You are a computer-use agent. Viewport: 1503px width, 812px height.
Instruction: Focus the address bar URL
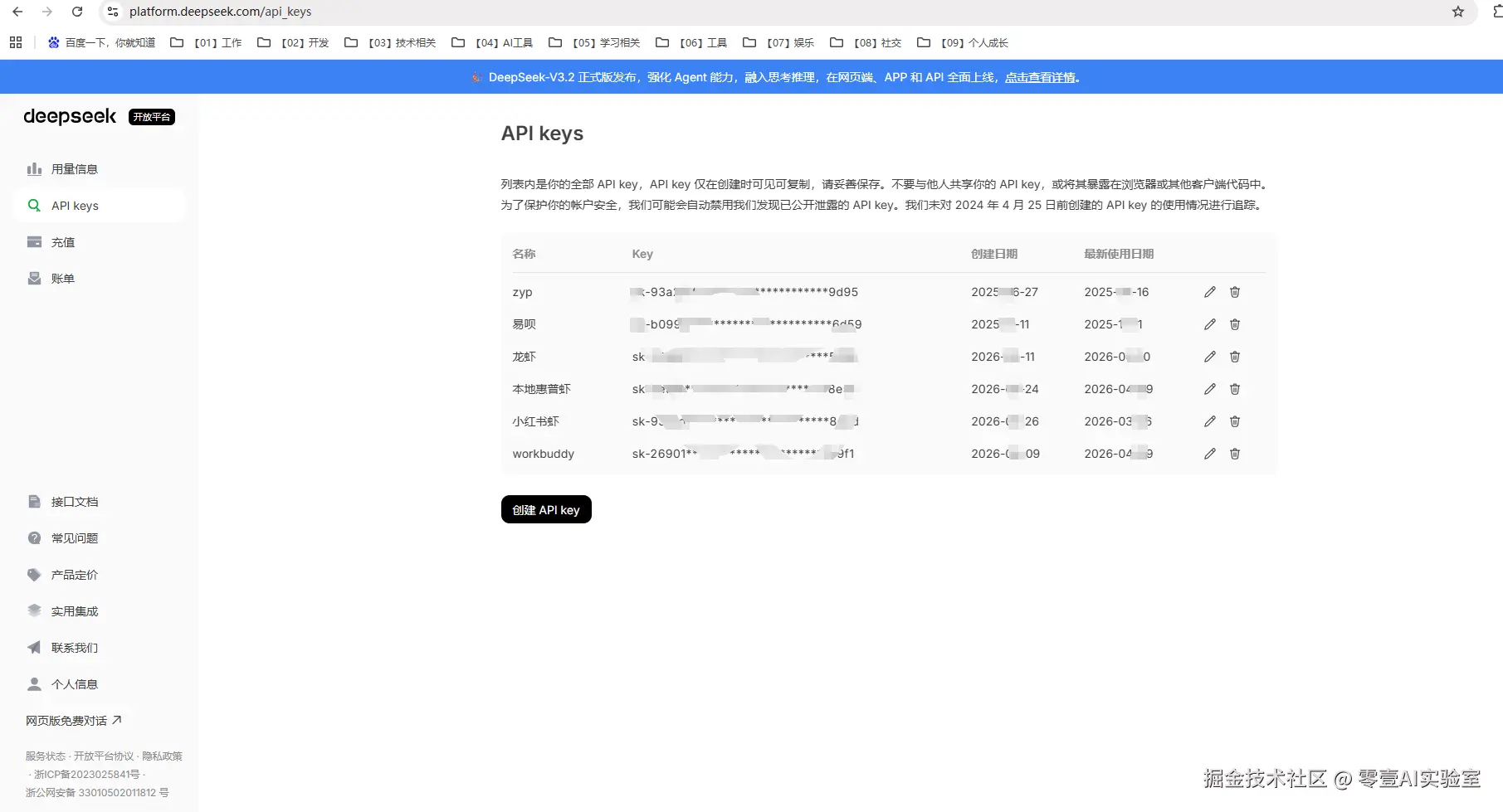click(x=220, y=12)
